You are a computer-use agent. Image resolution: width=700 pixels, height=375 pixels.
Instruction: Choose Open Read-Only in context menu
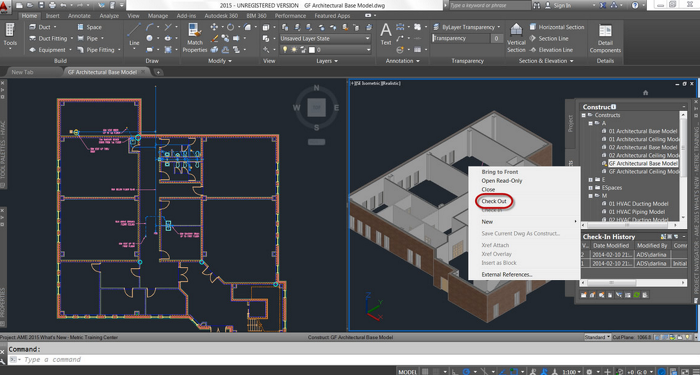click(502, 181)
